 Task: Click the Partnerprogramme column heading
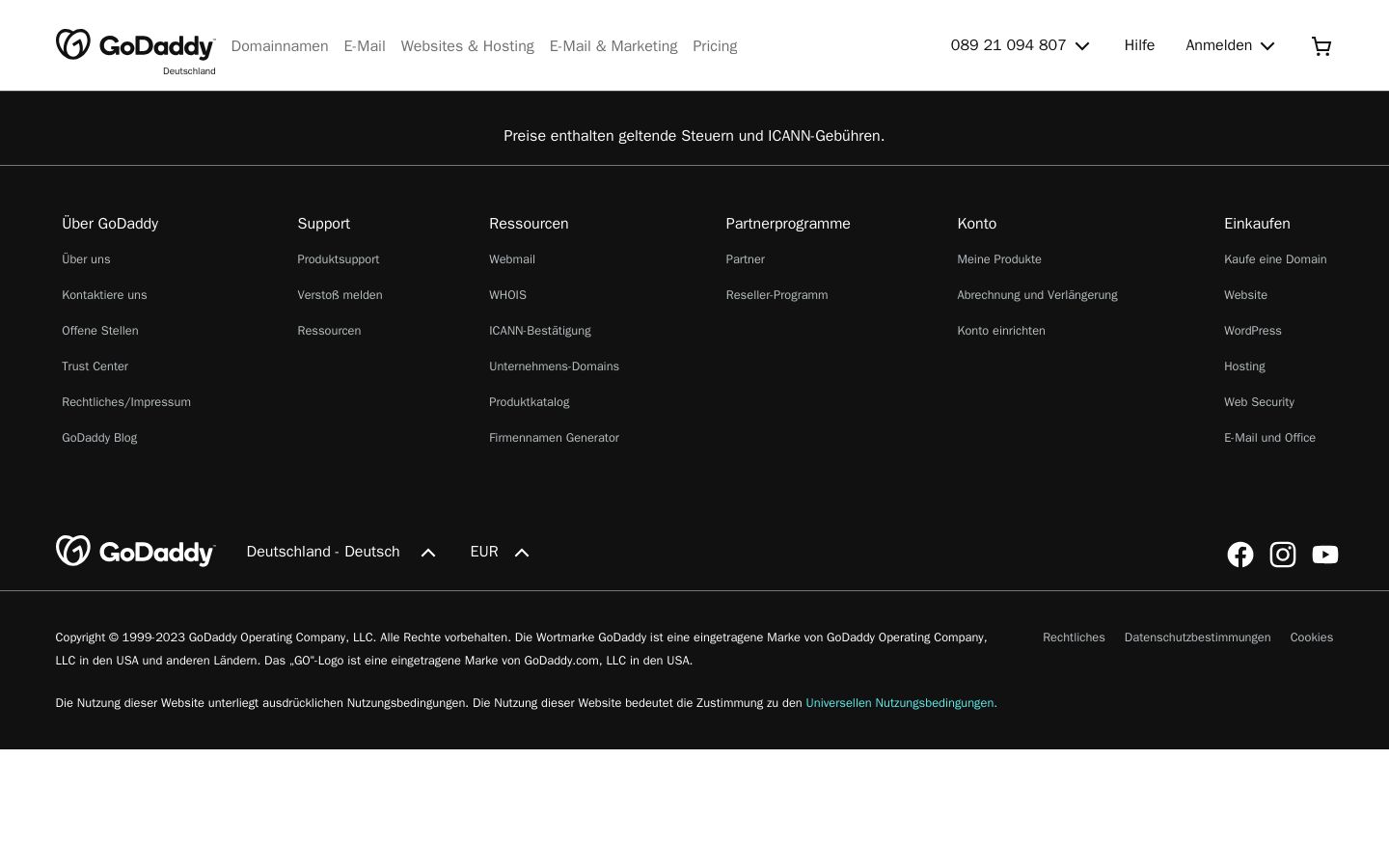pos(788,224)
